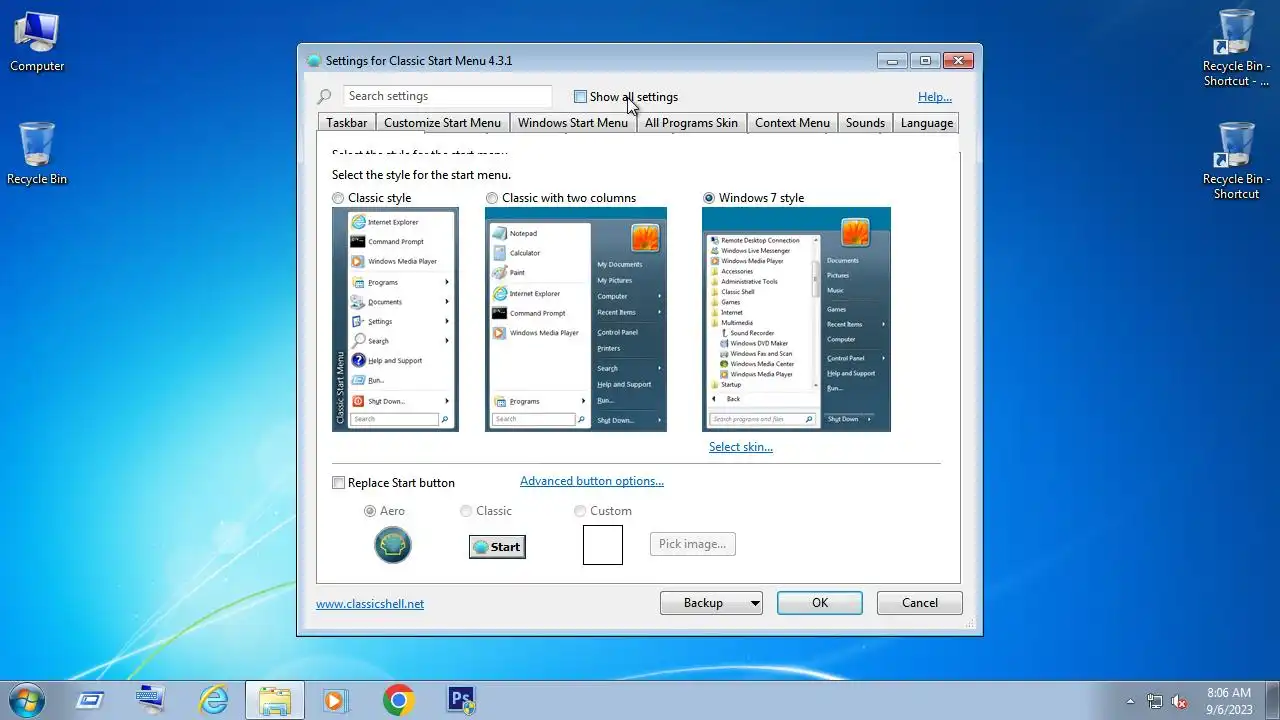Open the Backup dropdown button

coord(711,603)
